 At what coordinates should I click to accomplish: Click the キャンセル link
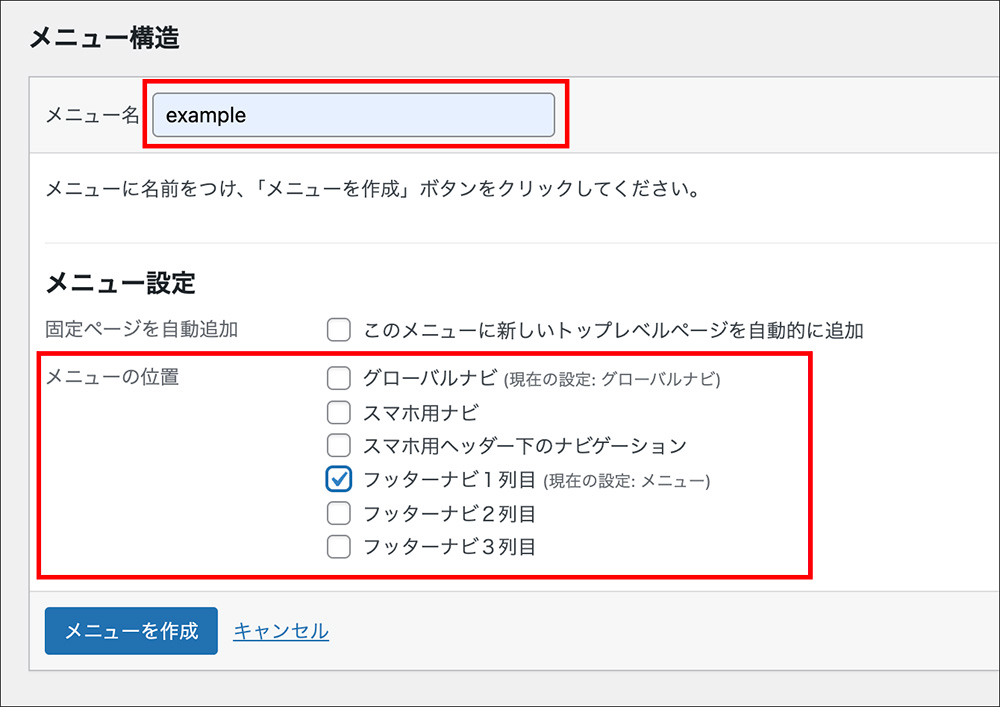(x=281, y=631)
